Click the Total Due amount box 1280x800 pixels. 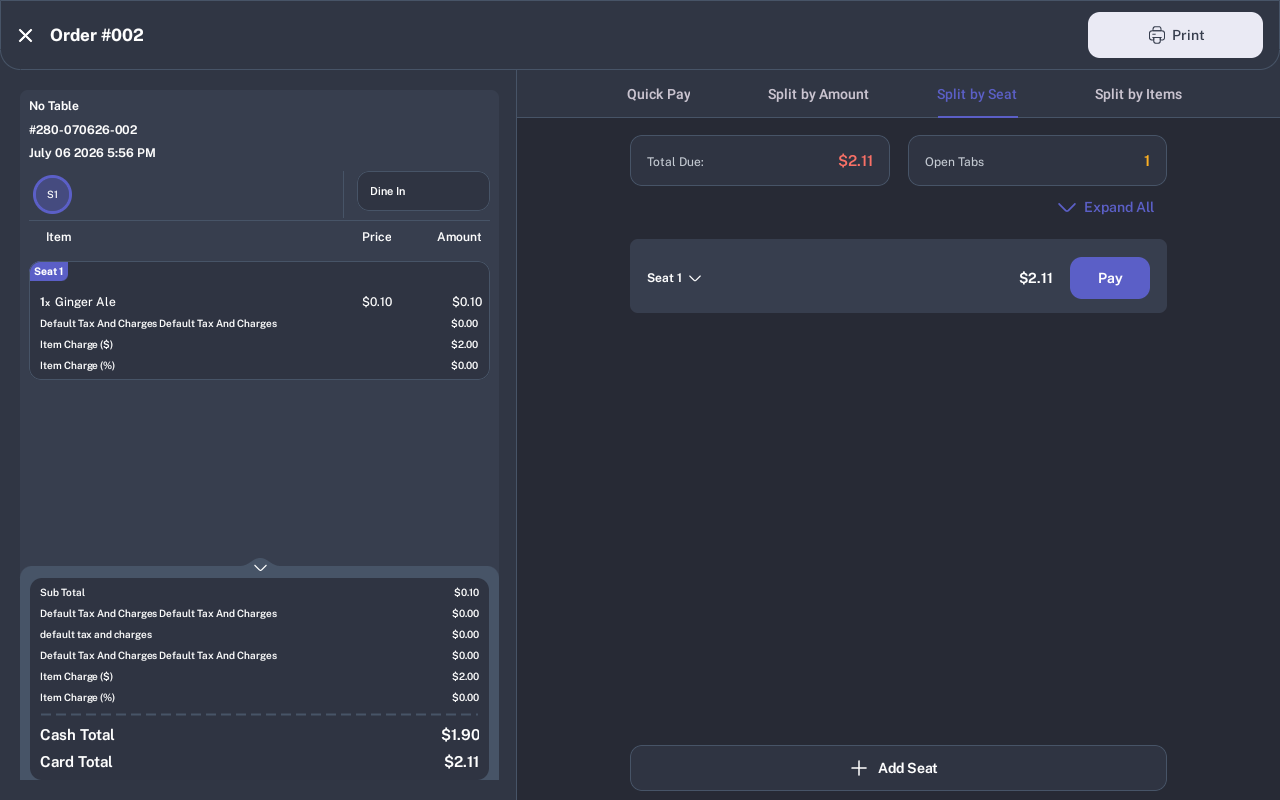click(x=760, y=161)
